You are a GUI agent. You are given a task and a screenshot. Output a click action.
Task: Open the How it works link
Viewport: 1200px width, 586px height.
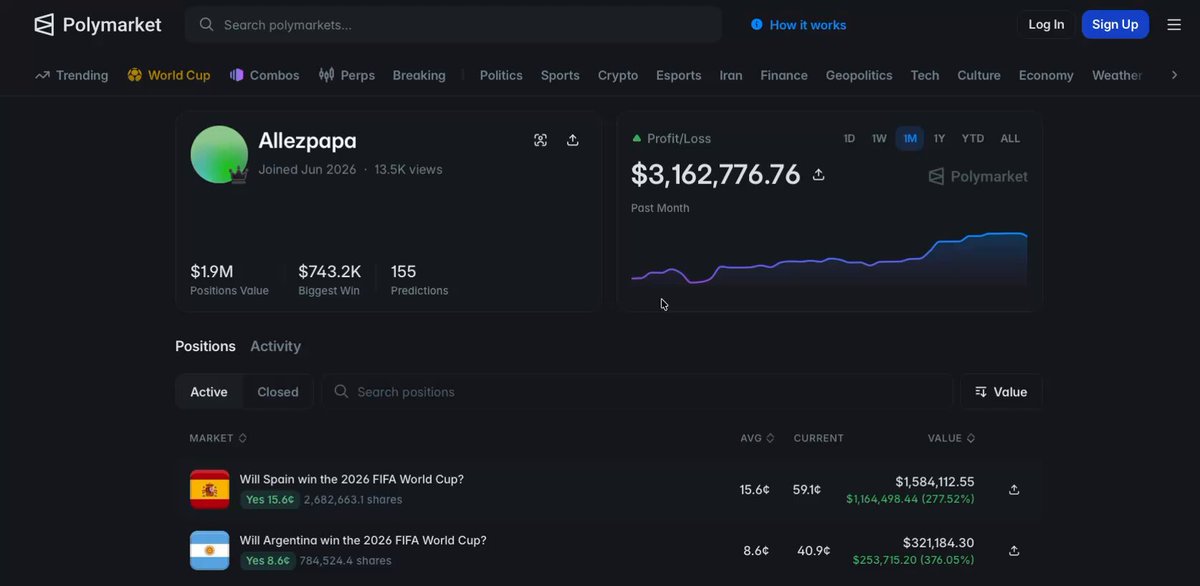(x=798, y=25)
